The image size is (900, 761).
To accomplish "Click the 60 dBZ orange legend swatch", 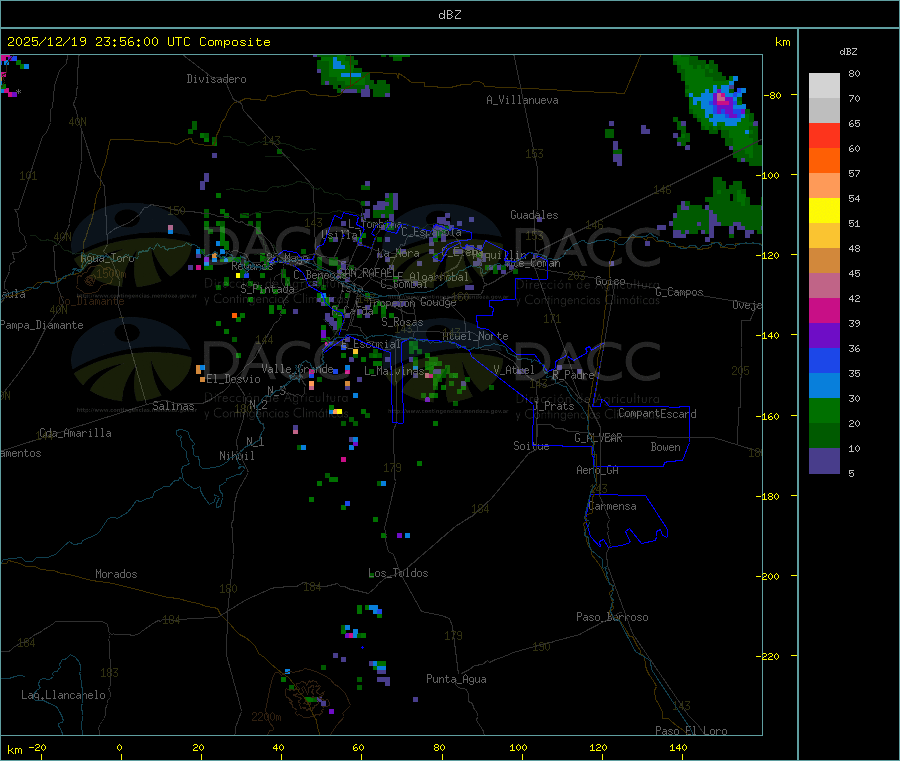I will (824, 161).
